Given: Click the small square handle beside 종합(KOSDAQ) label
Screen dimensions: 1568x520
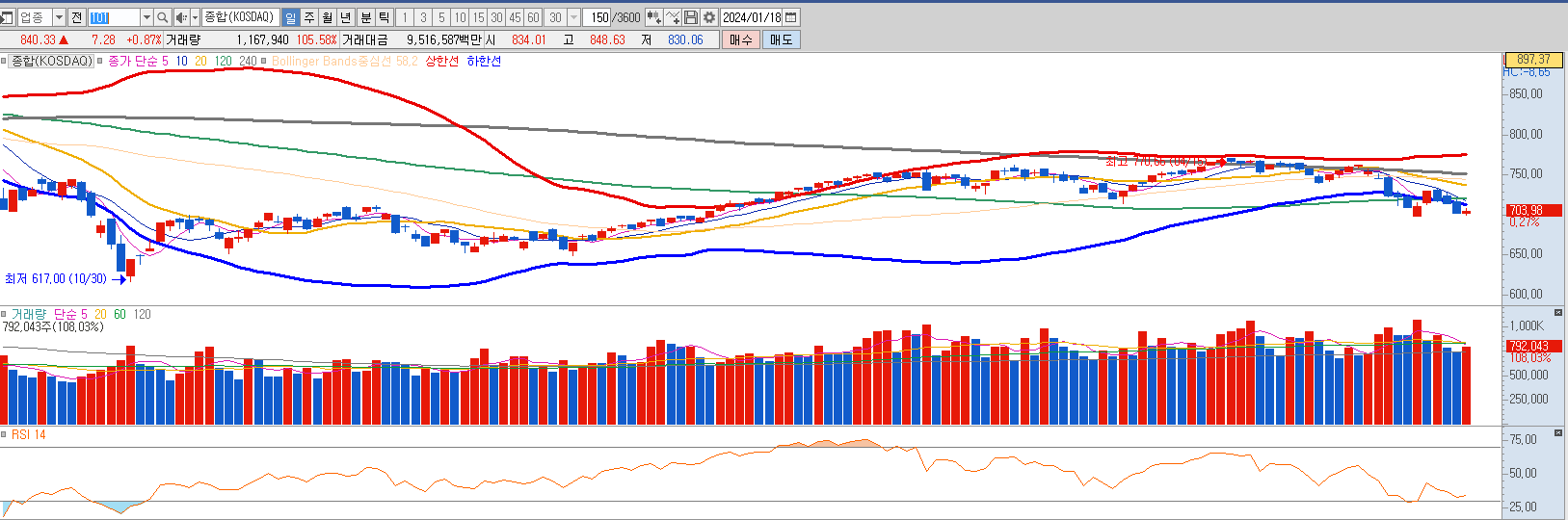Looking at the screenshot, I should pos(4,61).
